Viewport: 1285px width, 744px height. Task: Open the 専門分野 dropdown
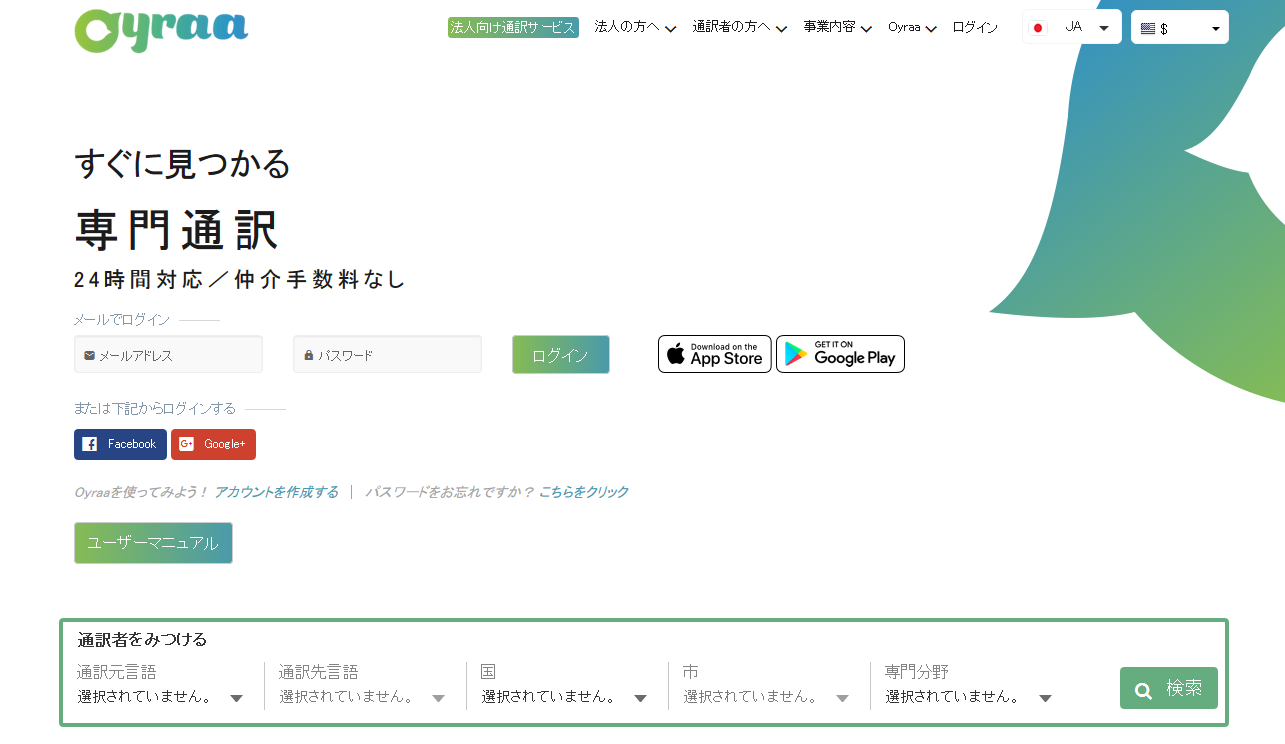(968, 697)
